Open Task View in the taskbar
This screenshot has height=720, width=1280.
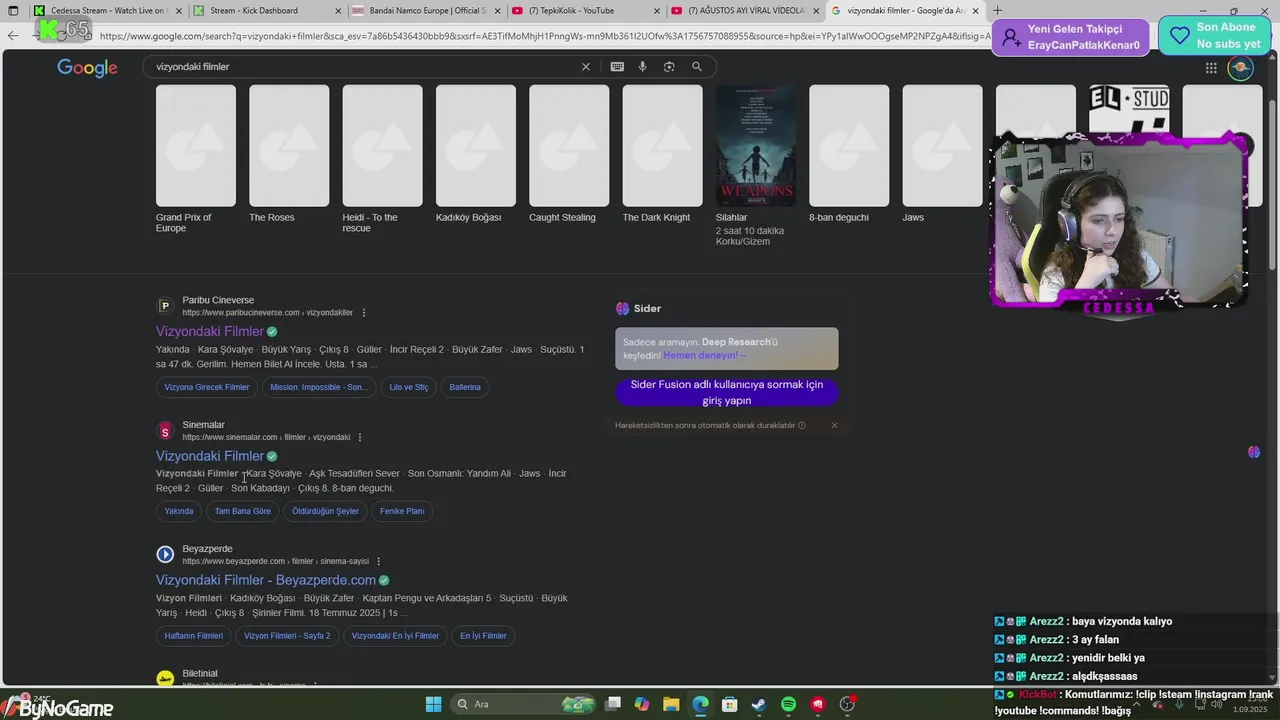point(613,704)
